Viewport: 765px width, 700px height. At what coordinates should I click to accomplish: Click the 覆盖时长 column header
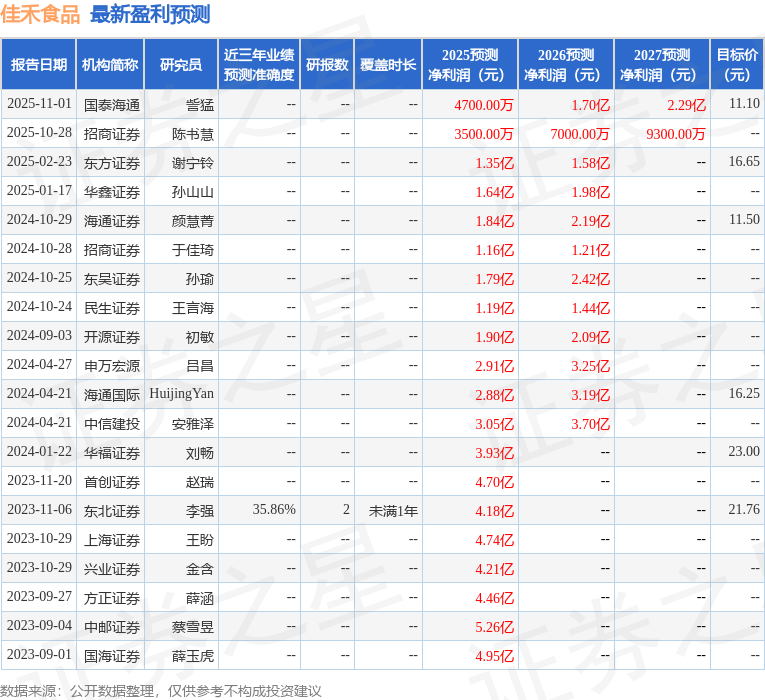(x=388, y=65)
